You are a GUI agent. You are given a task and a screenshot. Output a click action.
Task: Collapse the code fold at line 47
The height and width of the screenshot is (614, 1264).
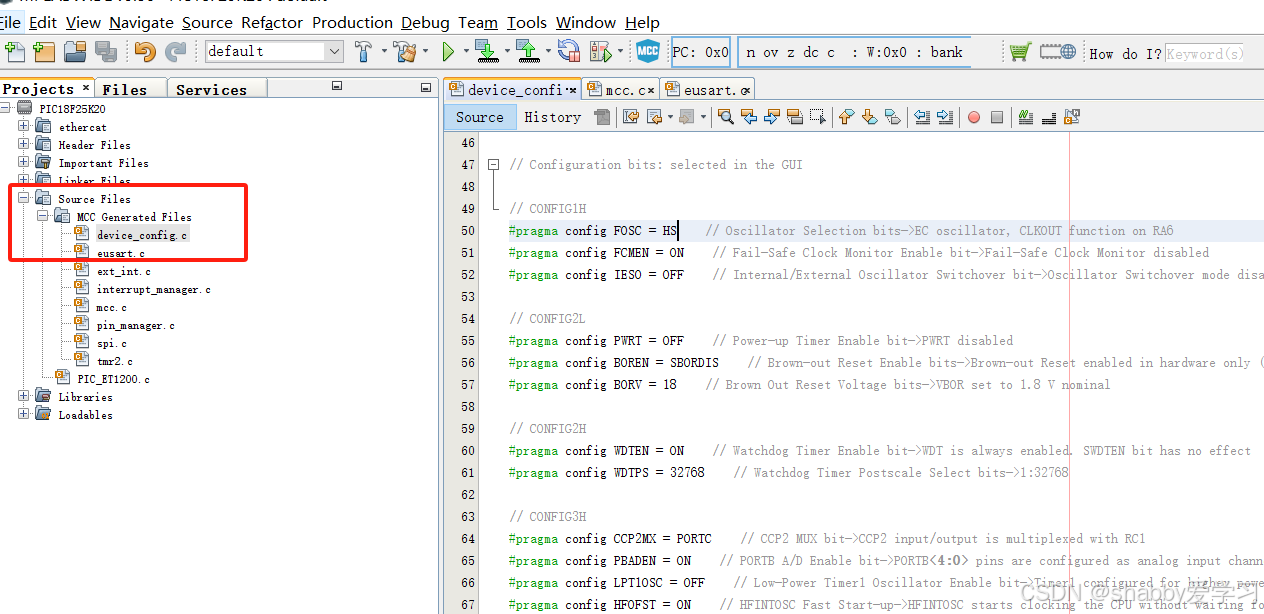tap(493, 165)
